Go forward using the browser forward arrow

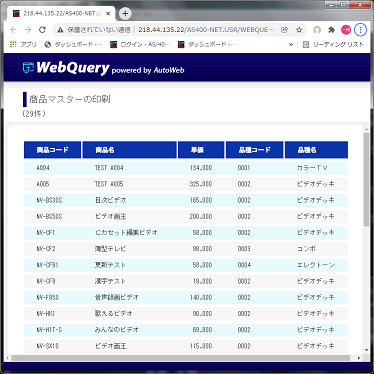[28, 30]
